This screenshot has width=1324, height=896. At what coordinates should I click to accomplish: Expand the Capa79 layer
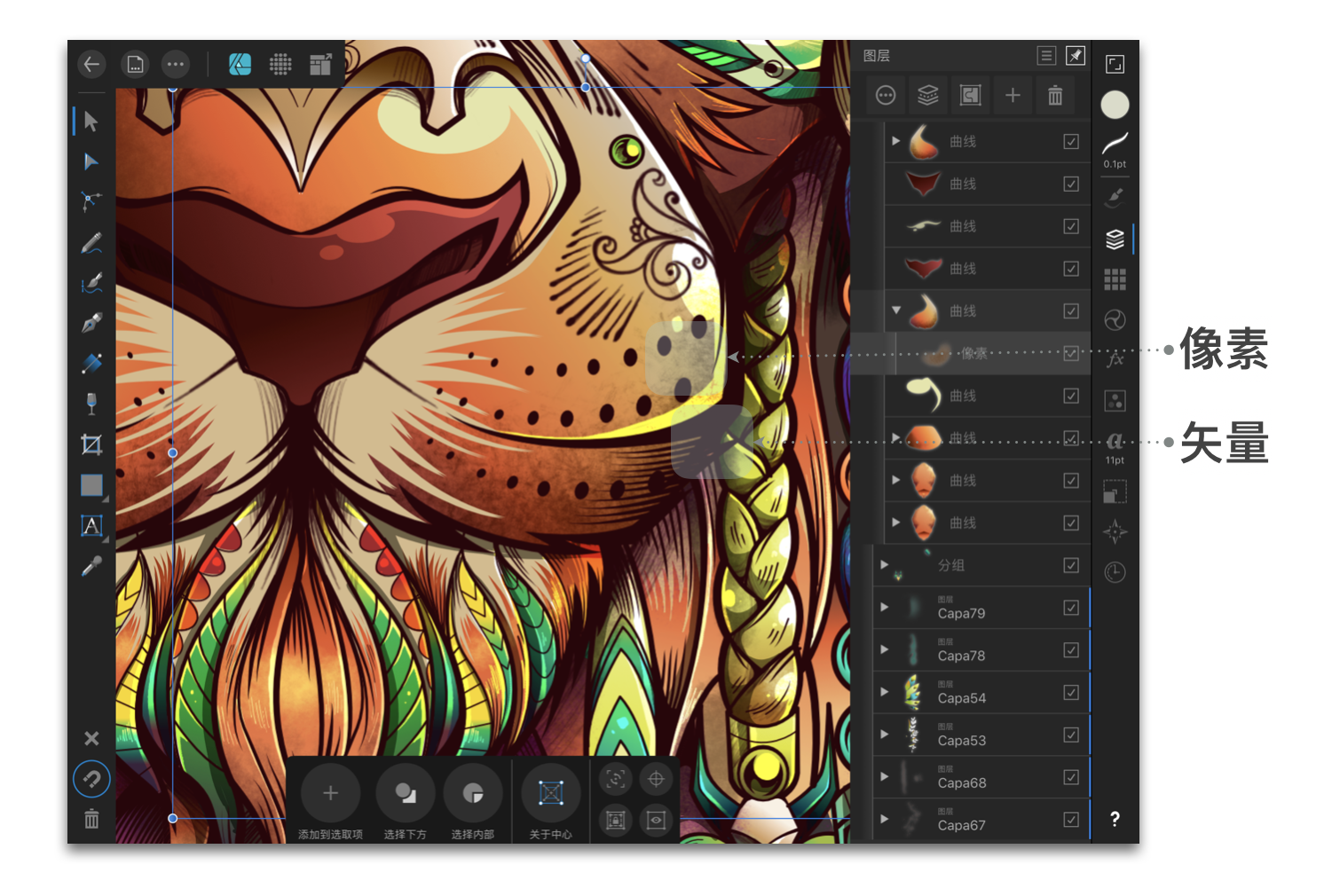point(884,607)
